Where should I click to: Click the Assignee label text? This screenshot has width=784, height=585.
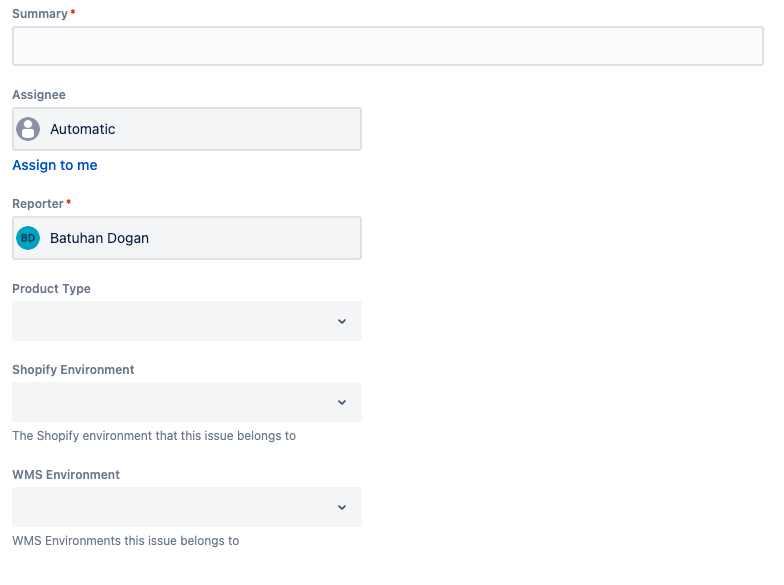coord(39,95)
